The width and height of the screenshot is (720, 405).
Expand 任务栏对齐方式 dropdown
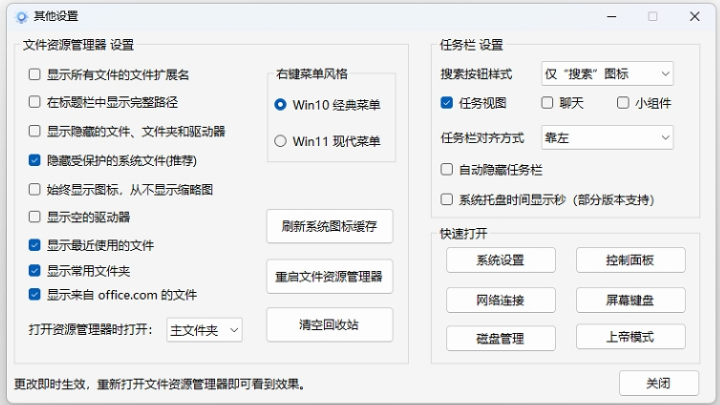[x=607, y=137]
